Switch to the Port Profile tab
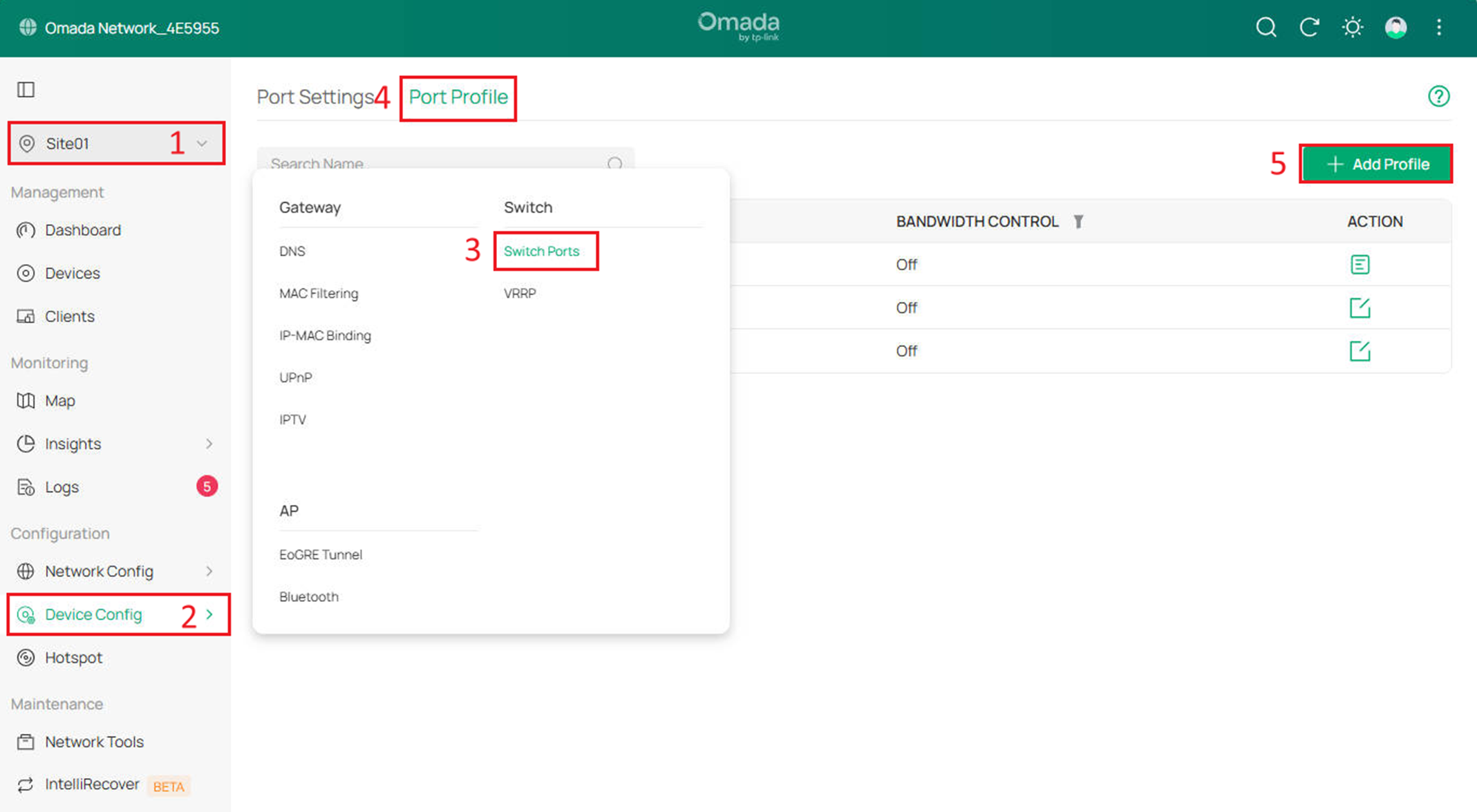The width and height of the screenshot is (1477, 812). (458, 97)
